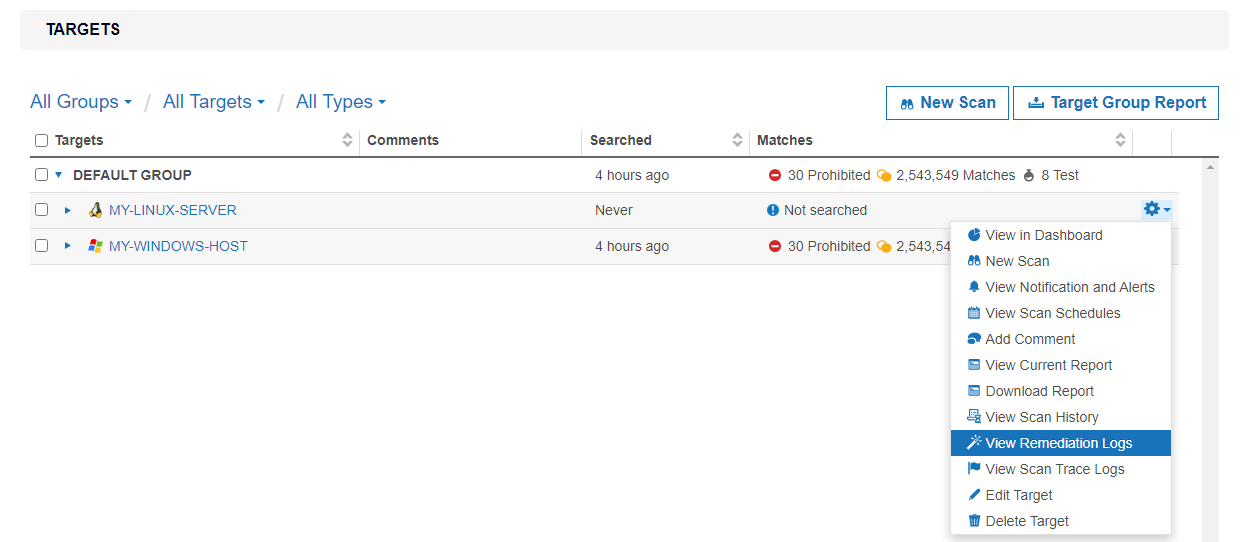Expand the MY-LINUX-SERVER tree row
Screen dimensions: 1249x542
click(68, 210)
